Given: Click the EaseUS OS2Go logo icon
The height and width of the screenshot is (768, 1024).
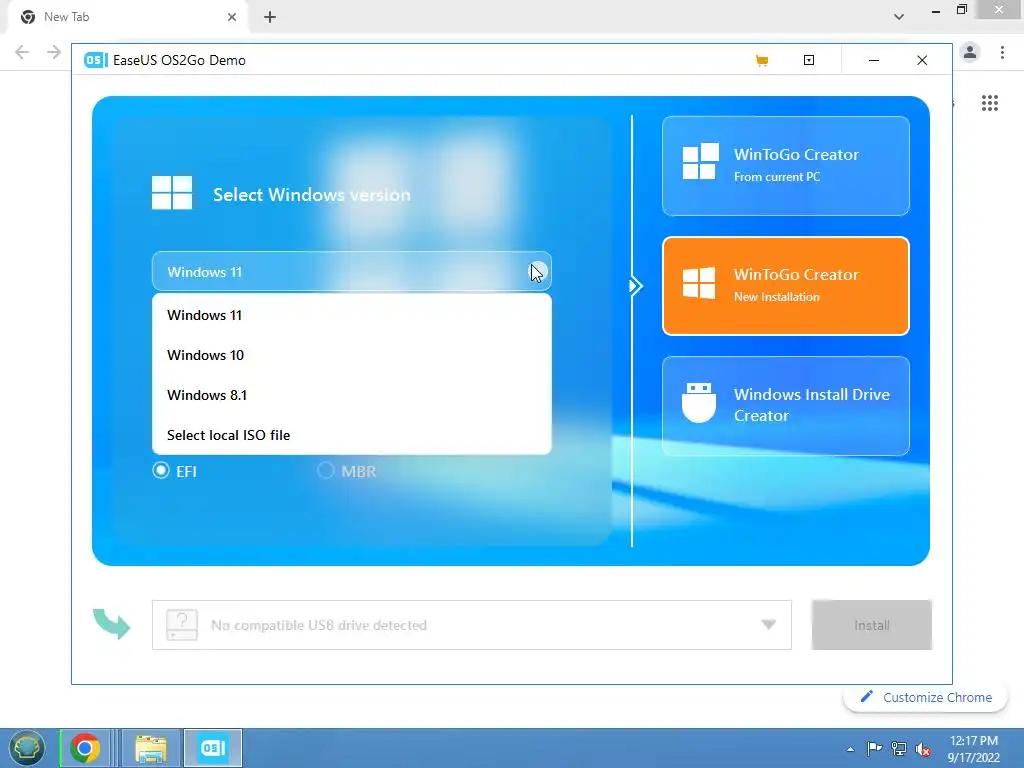Looking at the screenshot, I should (x=95, y=60).
